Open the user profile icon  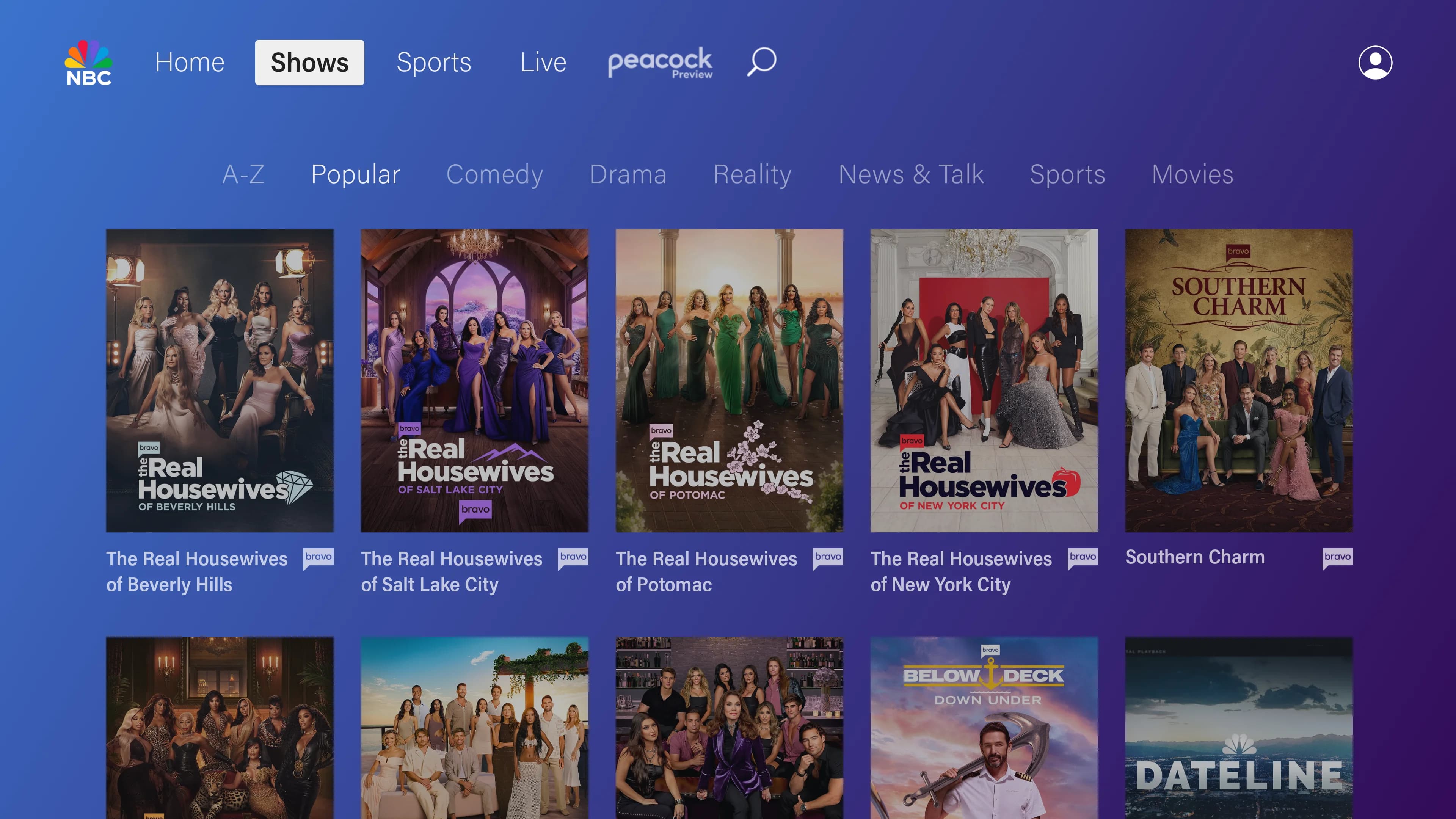click(x=1375, y=63)
